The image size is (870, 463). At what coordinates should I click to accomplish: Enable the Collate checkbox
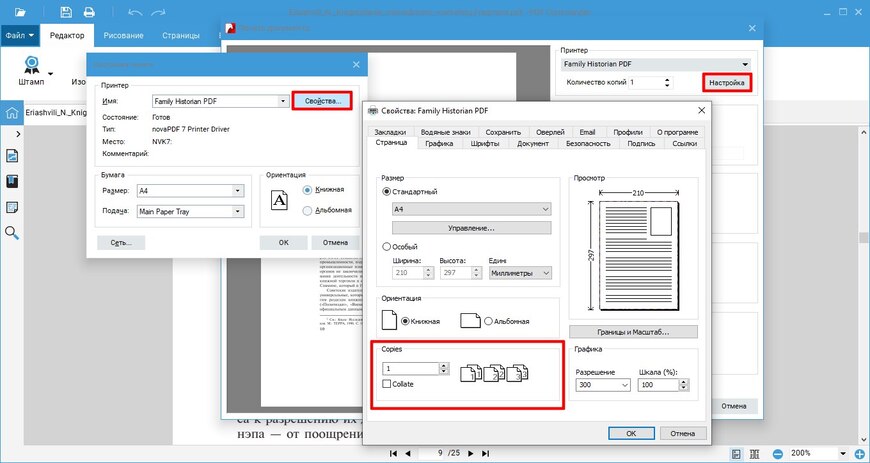pos(386,384)
